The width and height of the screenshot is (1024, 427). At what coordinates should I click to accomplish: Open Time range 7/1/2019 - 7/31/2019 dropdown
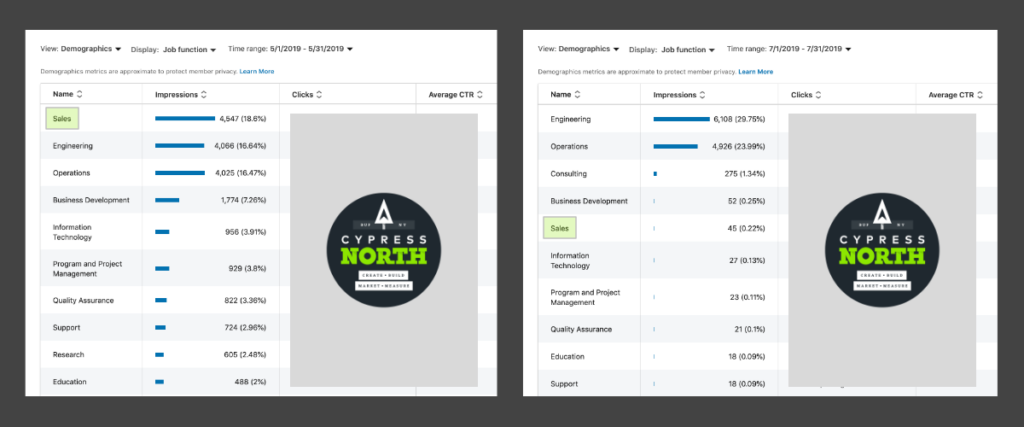click(x=789, y=49)
